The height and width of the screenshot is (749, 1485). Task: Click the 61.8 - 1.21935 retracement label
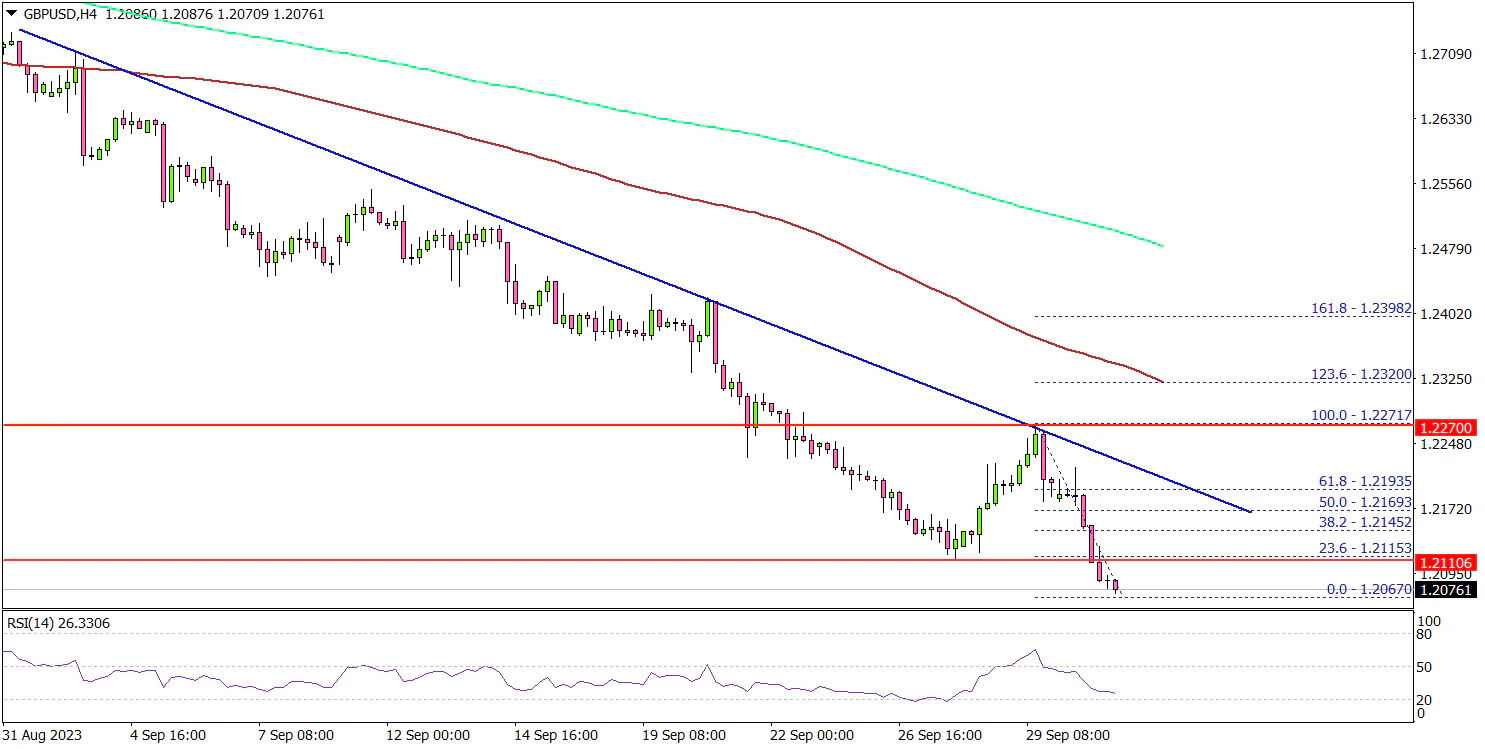(1365, 482)
